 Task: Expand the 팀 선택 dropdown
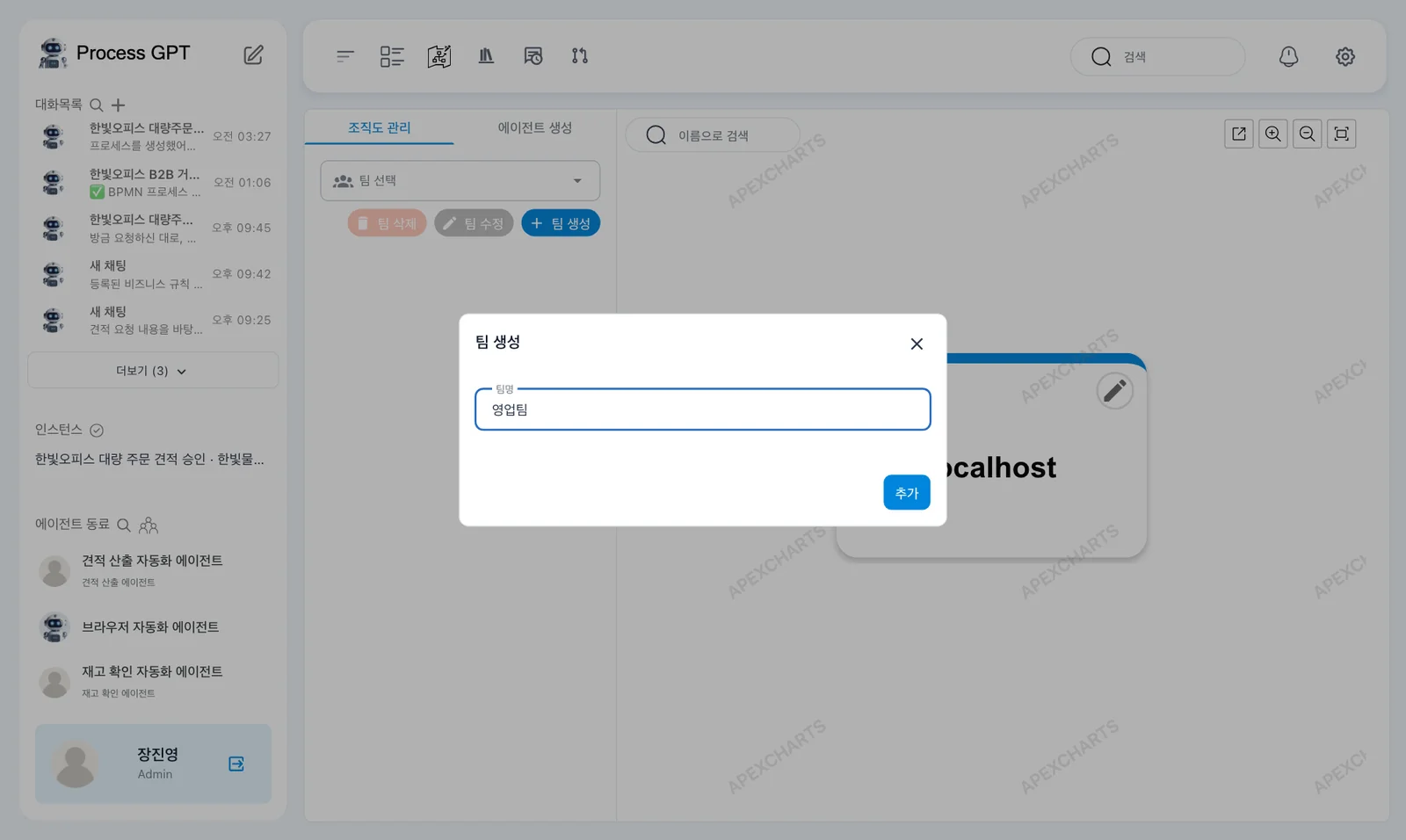pyautogui.click(x=460, y=180)
